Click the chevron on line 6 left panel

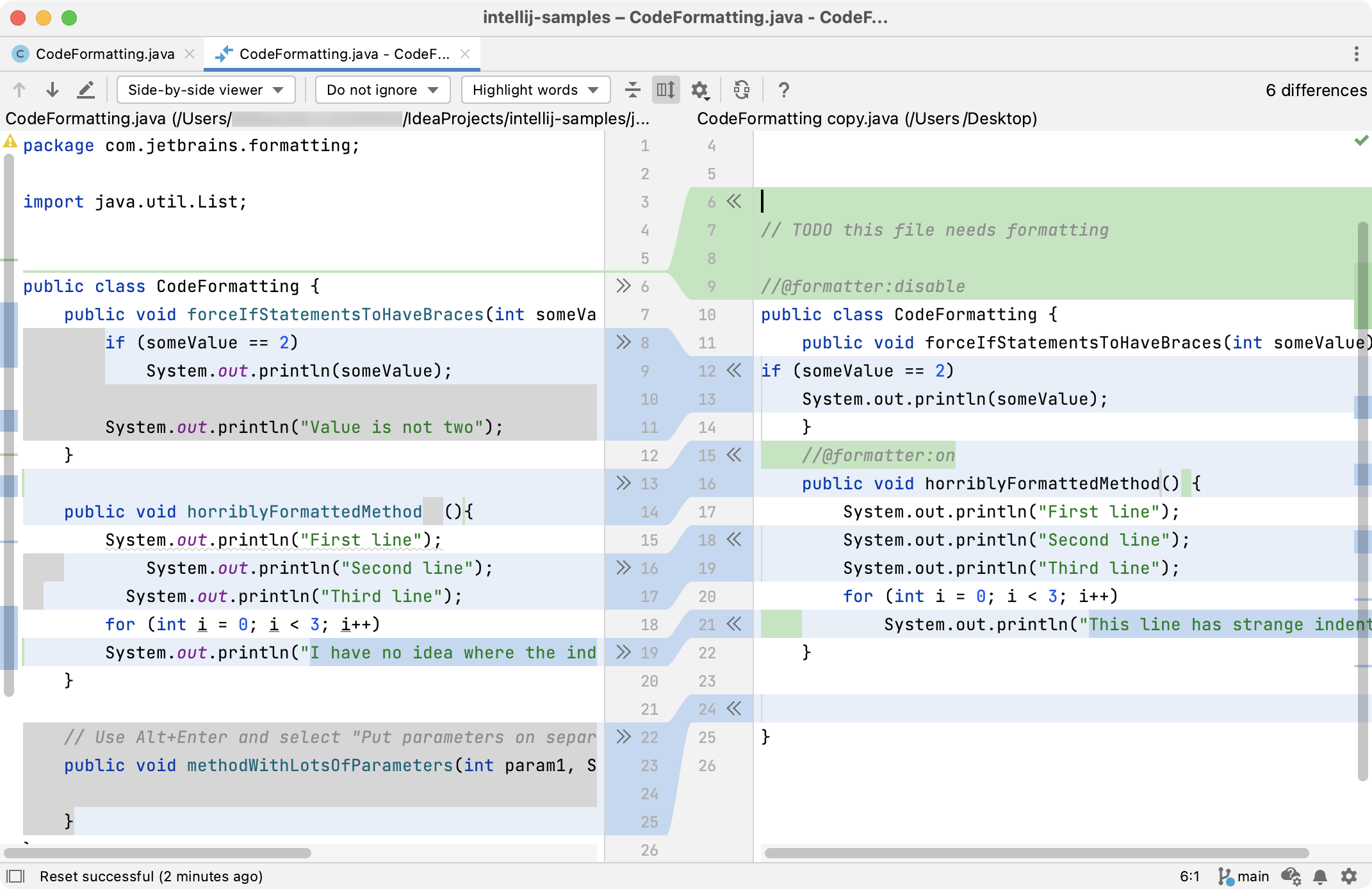(622, 287)
